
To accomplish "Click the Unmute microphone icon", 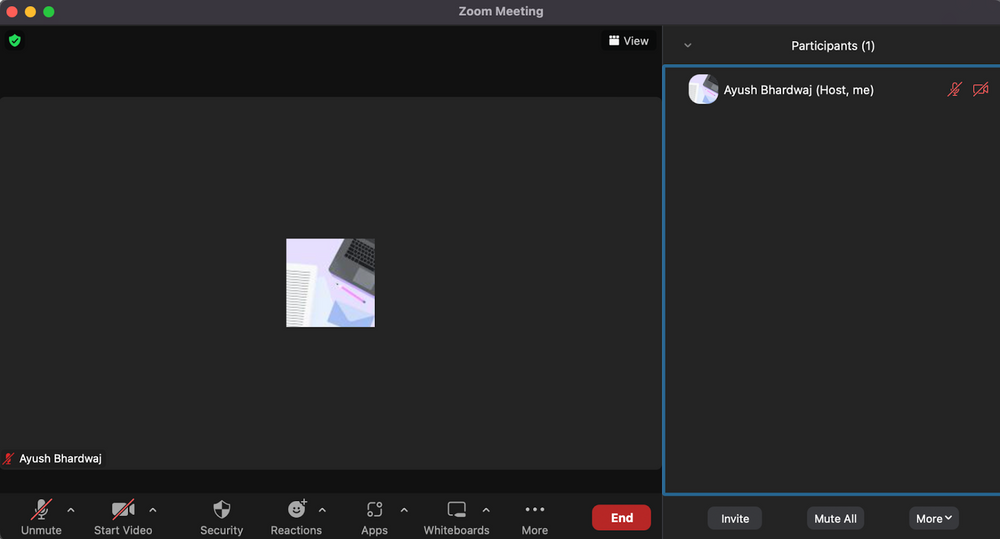I will (x=41, y=510).
